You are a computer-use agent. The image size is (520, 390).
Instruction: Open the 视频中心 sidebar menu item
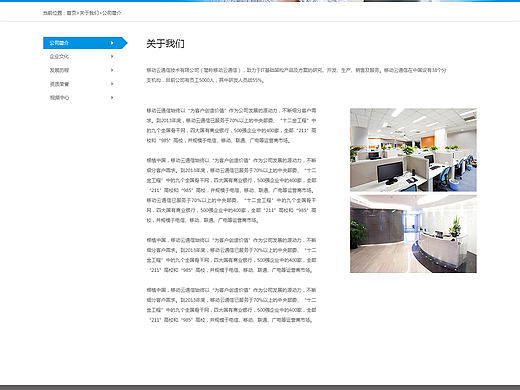tap(59, 98)
